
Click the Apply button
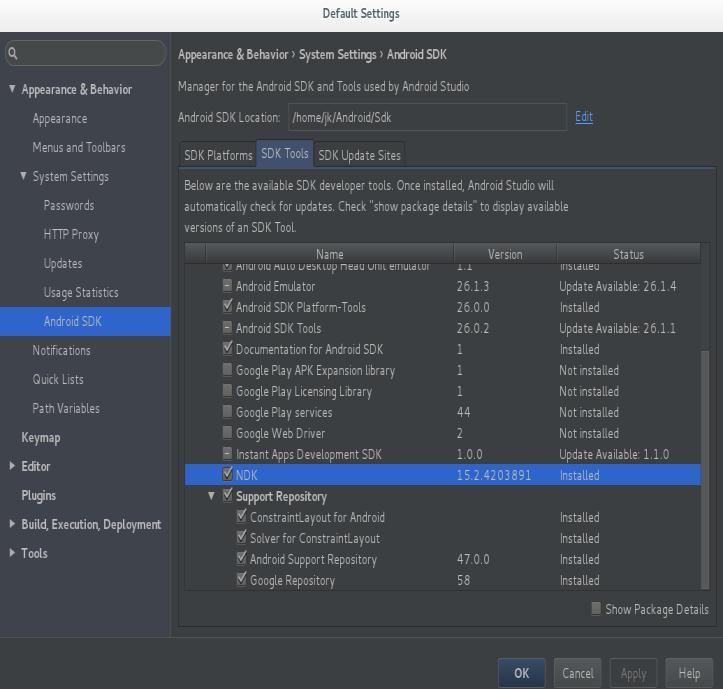pyautogui.click(x=633, y=673)
